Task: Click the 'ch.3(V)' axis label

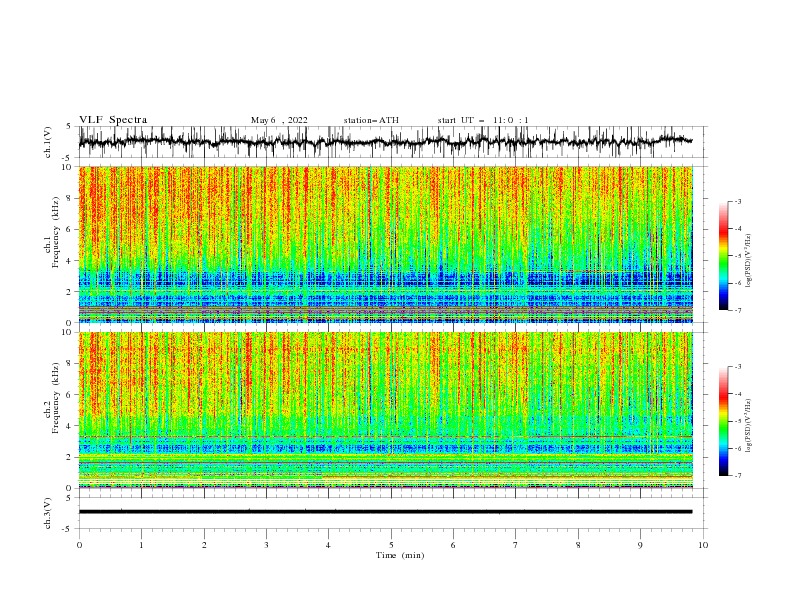Action: tap(48, 513)
